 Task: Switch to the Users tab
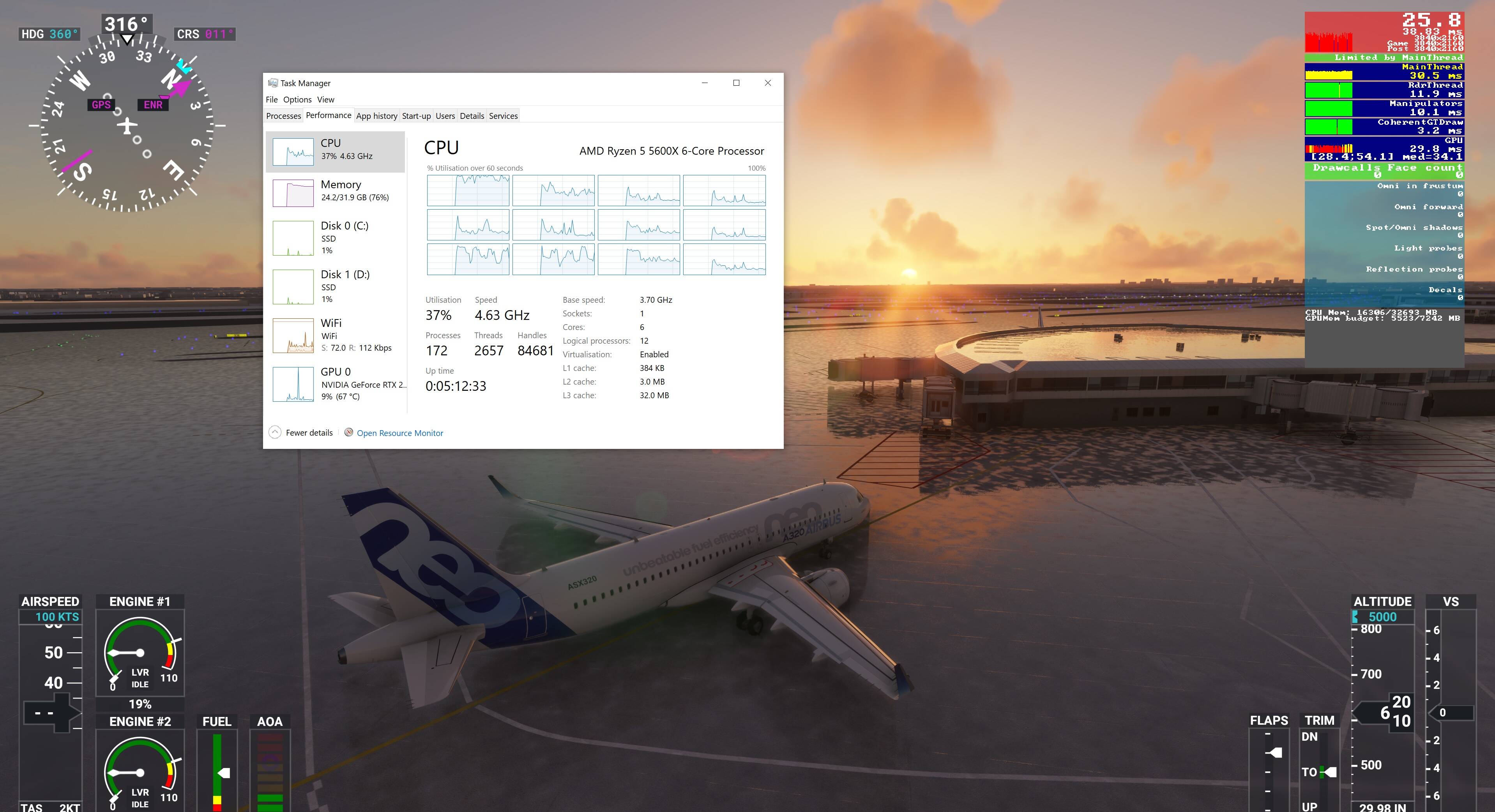[445, 115]
